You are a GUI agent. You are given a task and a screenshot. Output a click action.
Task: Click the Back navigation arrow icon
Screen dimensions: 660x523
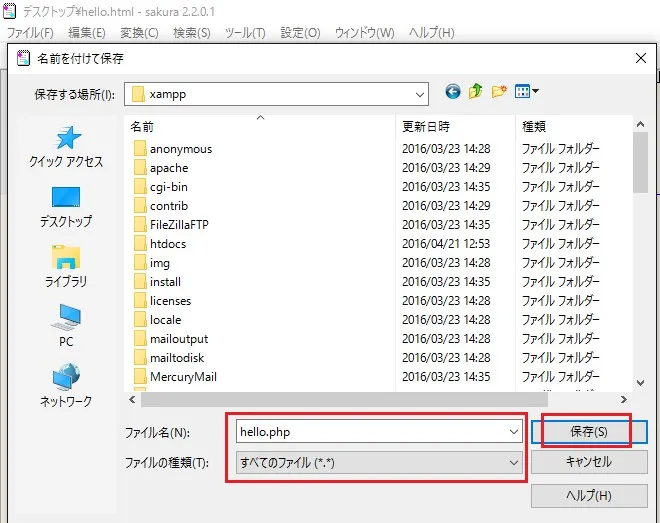click(x=453, y=92)
